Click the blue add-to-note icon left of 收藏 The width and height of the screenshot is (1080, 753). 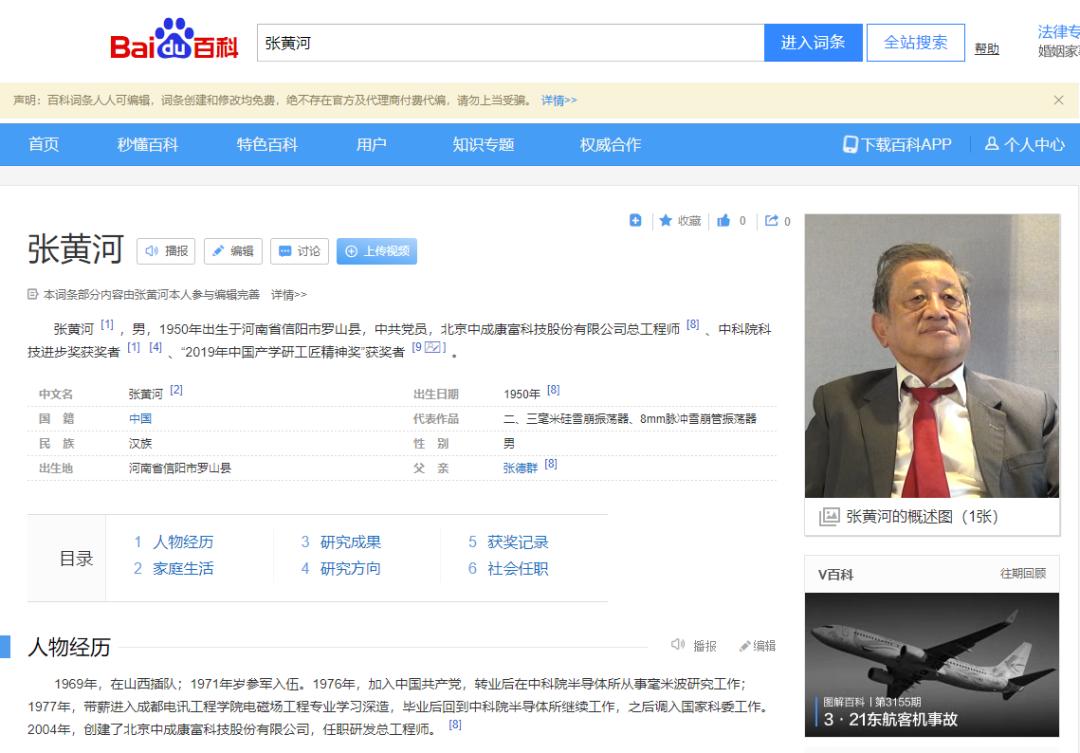[x=636, y=221]
